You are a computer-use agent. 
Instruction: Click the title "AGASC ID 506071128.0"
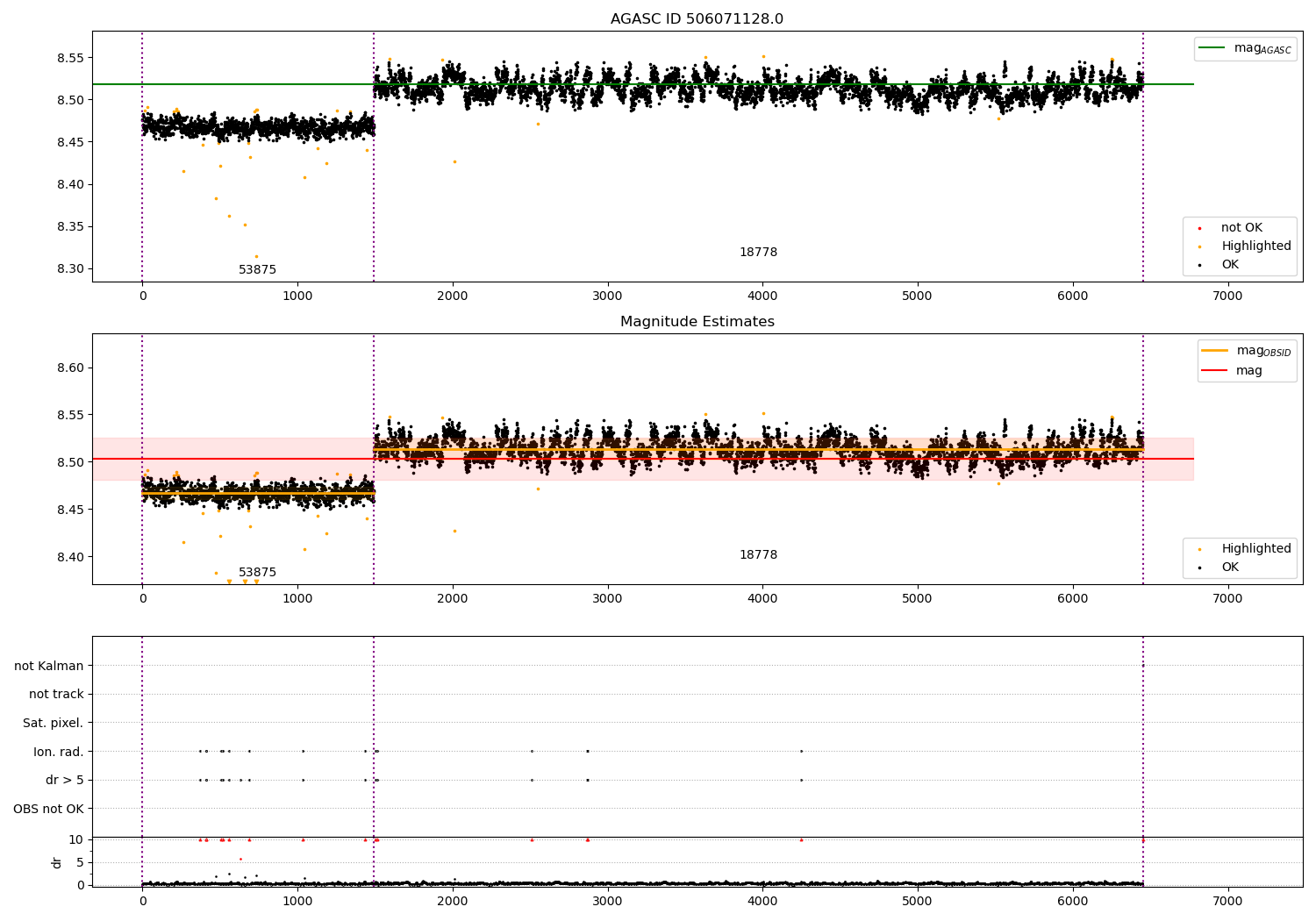tap(697, 19)
